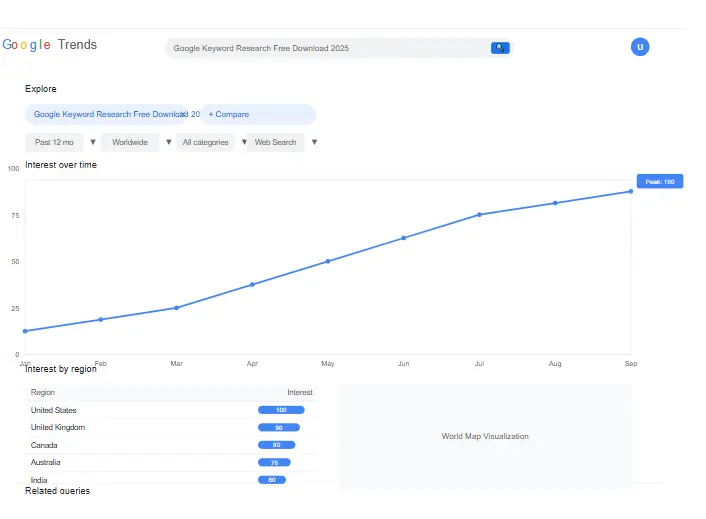Expand the Worldwide region dropdown

pos(130,143)
